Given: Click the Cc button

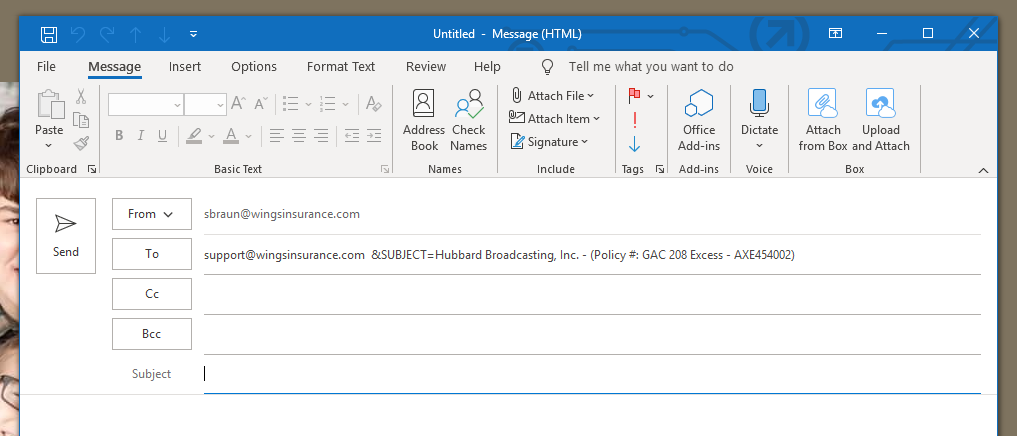Looking at the screenshot, I should 152,294.
